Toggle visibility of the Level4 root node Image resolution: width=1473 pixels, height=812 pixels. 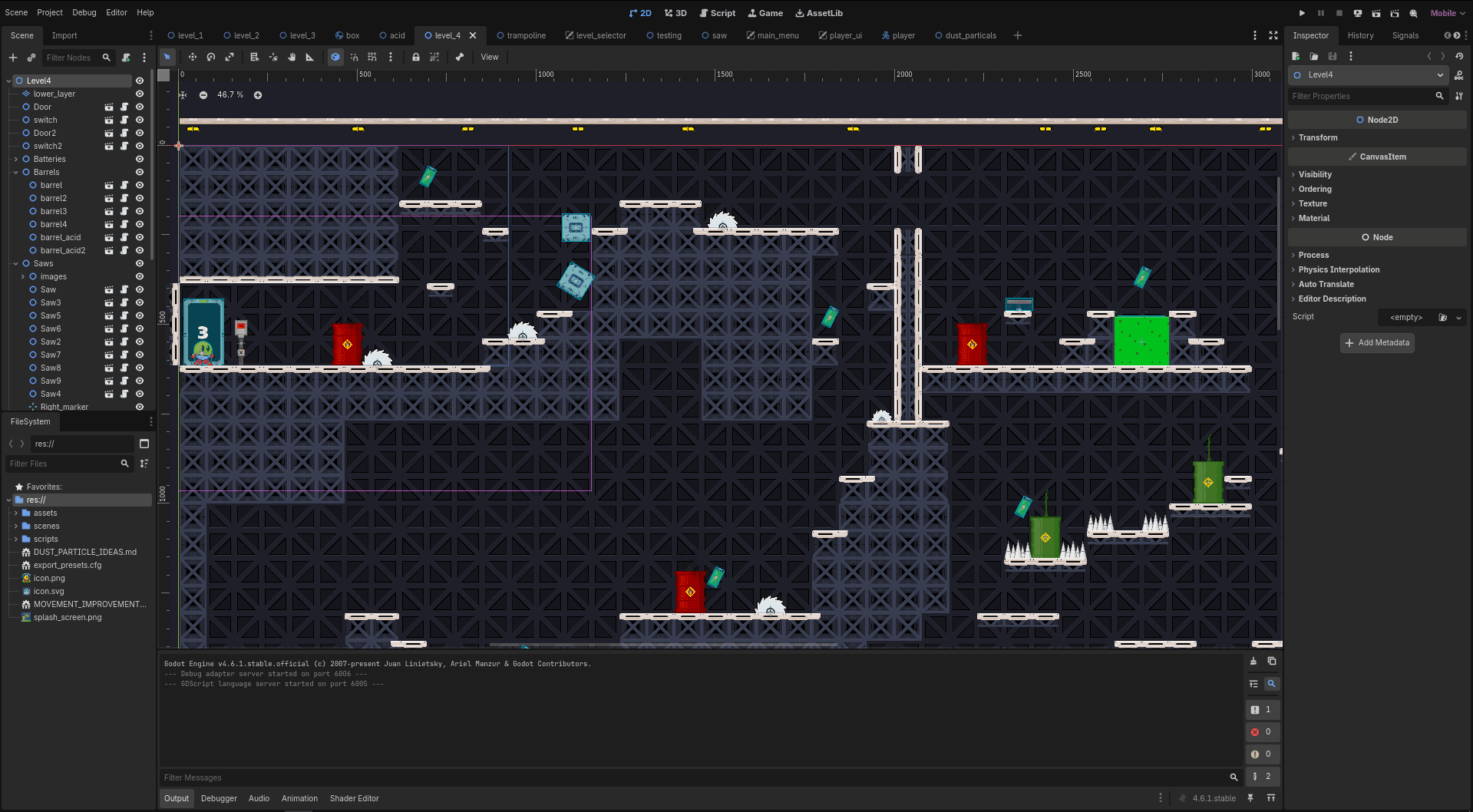[140, 81]
